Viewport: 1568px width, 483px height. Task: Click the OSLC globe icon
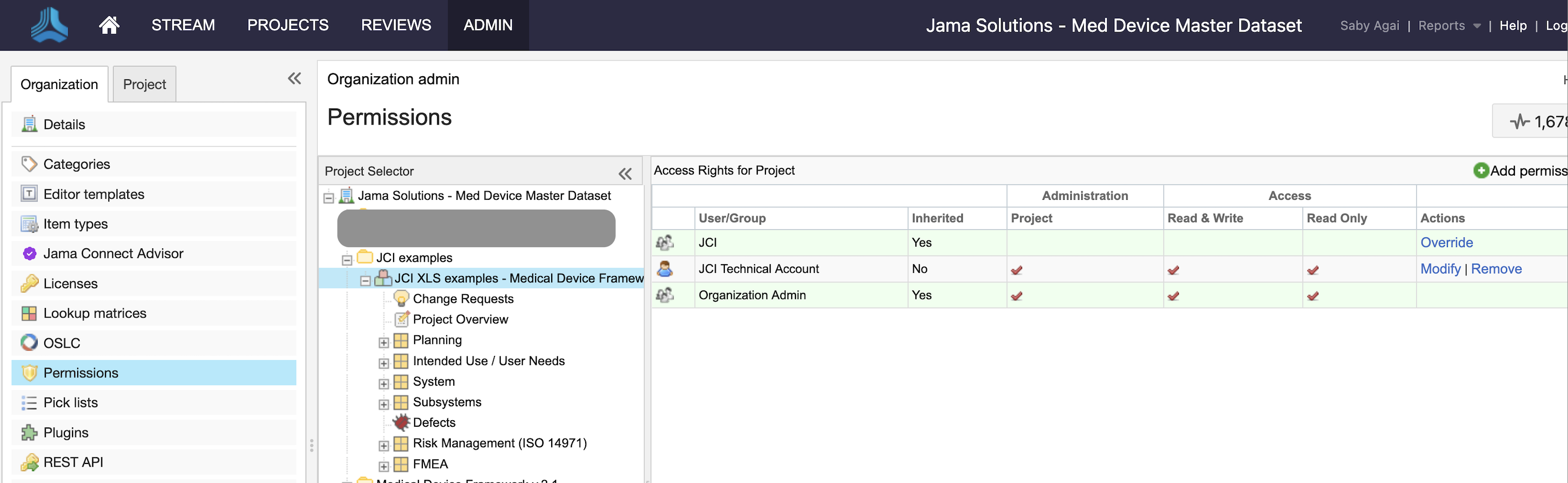pyautogui.click(x=29, y=342)
